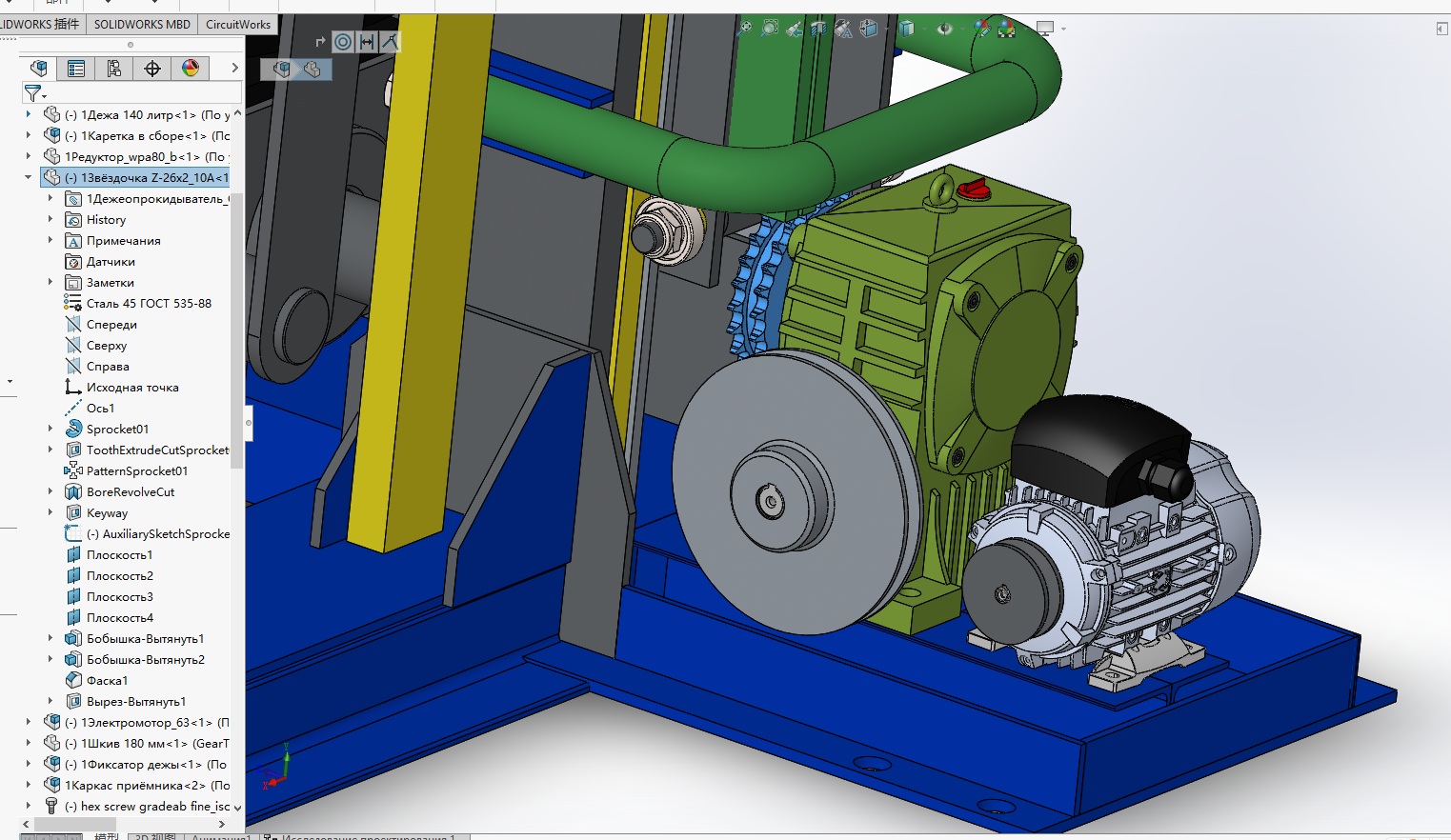This screenshot has width=1451, height=840.
Task: Click the Zoom to Fit icon
Action: pyautogui.click(x=744, y=28)
